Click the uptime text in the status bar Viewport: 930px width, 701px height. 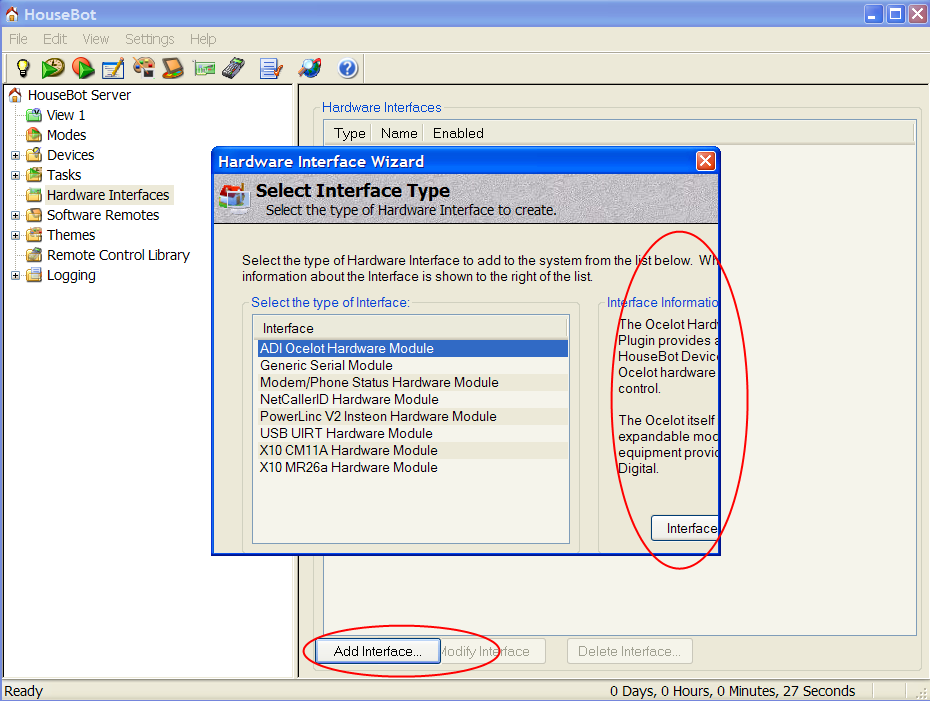[732, 691]
